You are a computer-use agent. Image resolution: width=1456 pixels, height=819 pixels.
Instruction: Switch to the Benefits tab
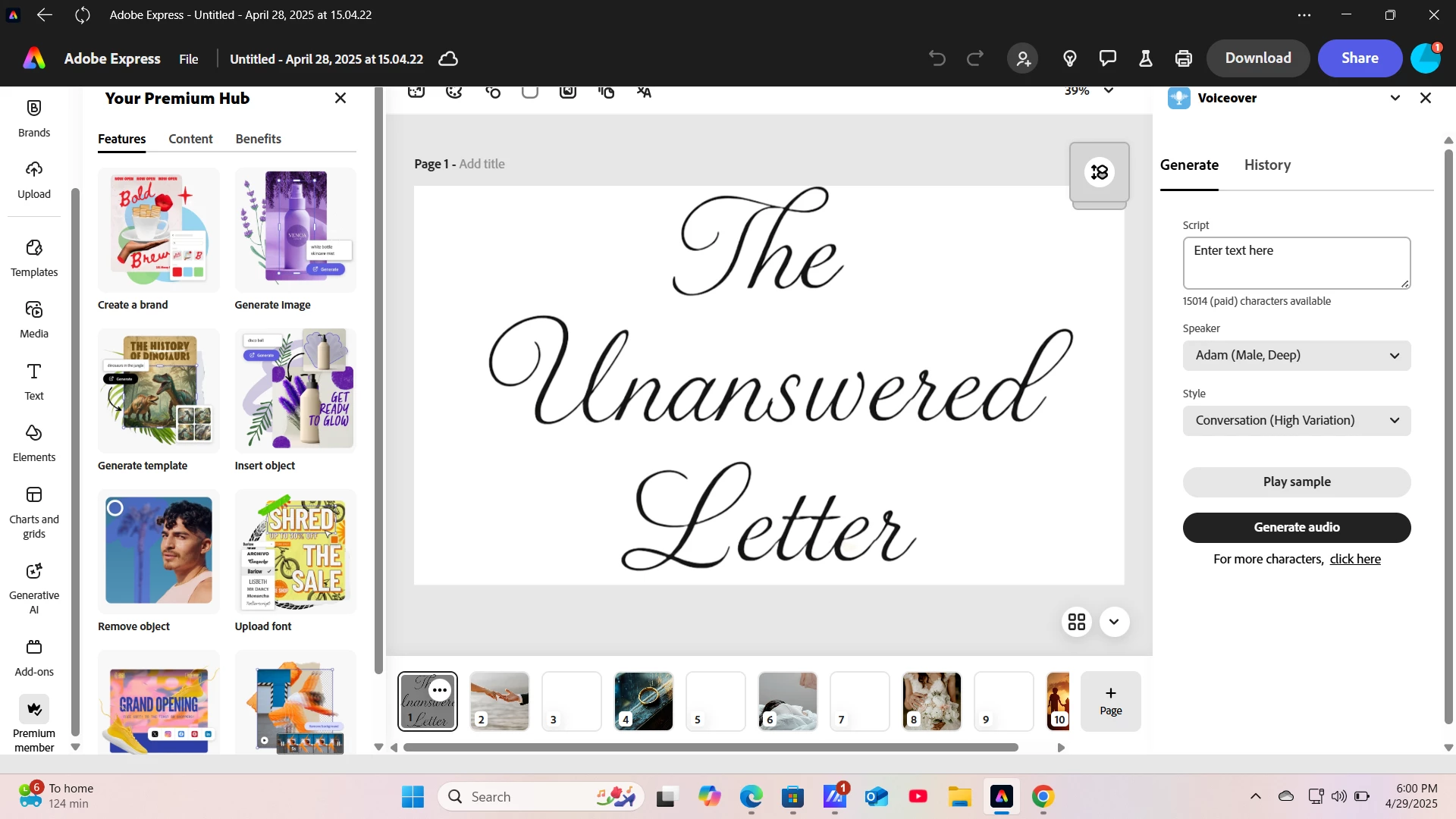258,139
